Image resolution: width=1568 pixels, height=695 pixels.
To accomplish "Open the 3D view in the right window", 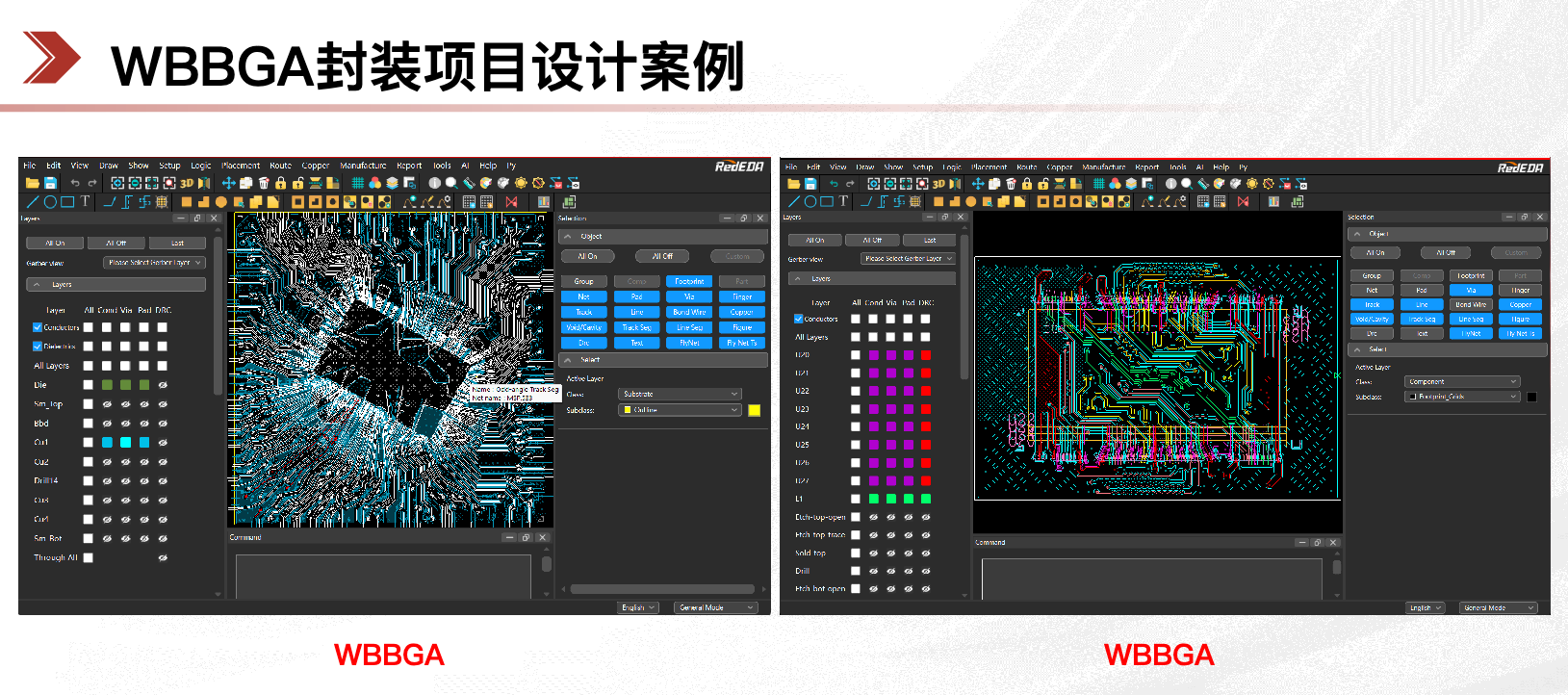I will click(938, 184).
